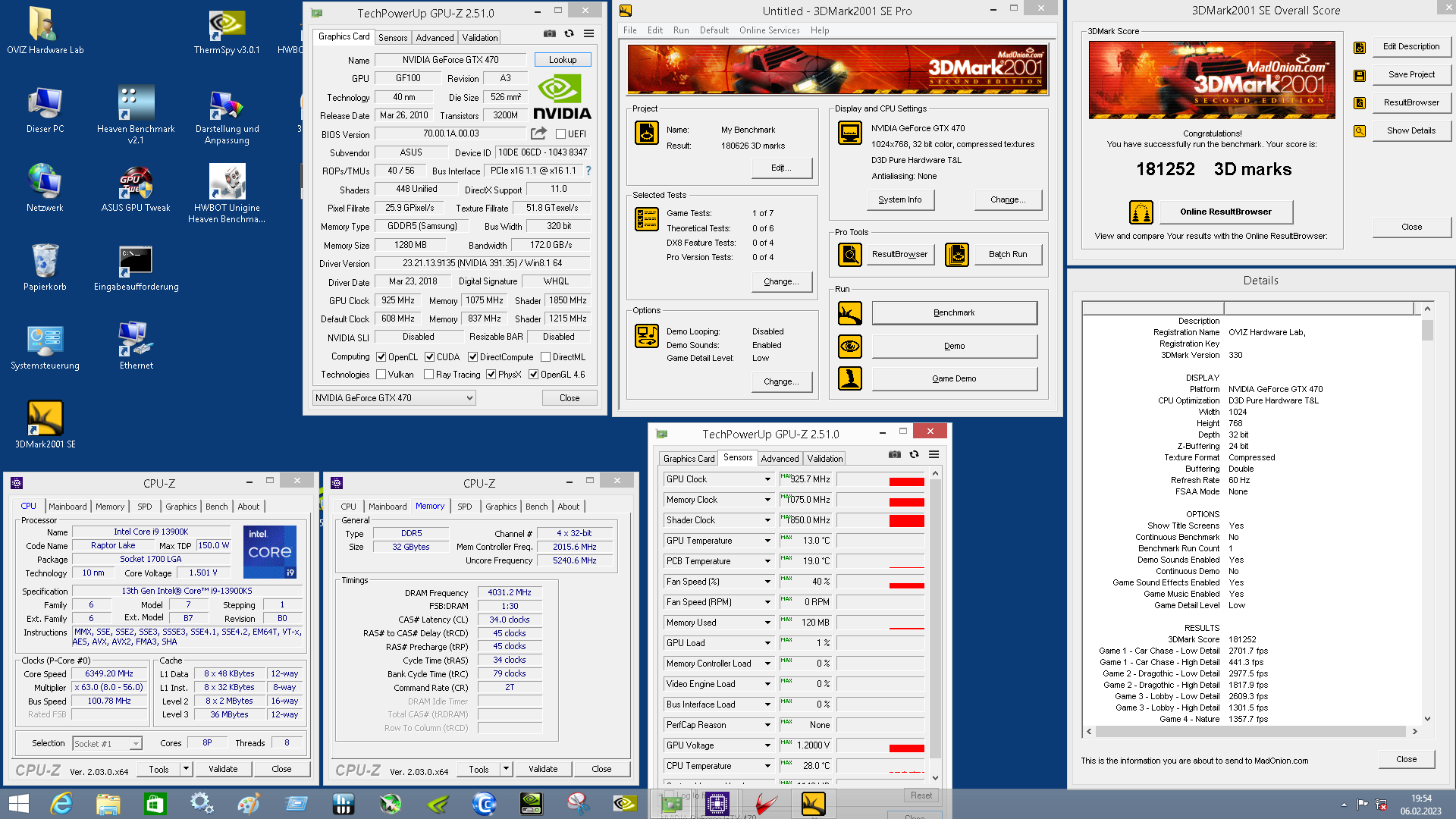
Task: Open the ThermSpy v3.0.1 desktop icon
Action: coord(227,31)
